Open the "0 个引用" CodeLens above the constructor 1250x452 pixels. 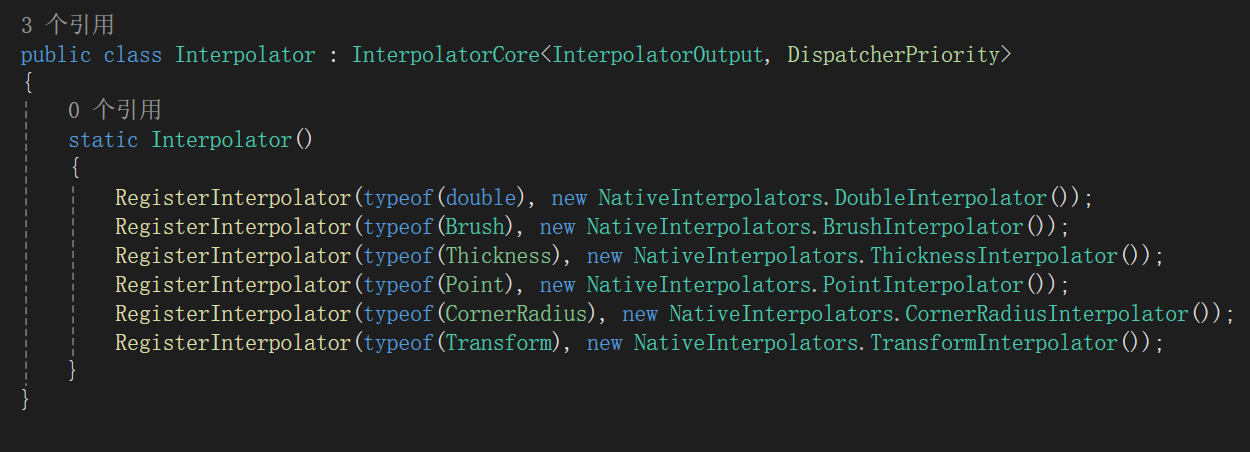(x=114, y=110)
